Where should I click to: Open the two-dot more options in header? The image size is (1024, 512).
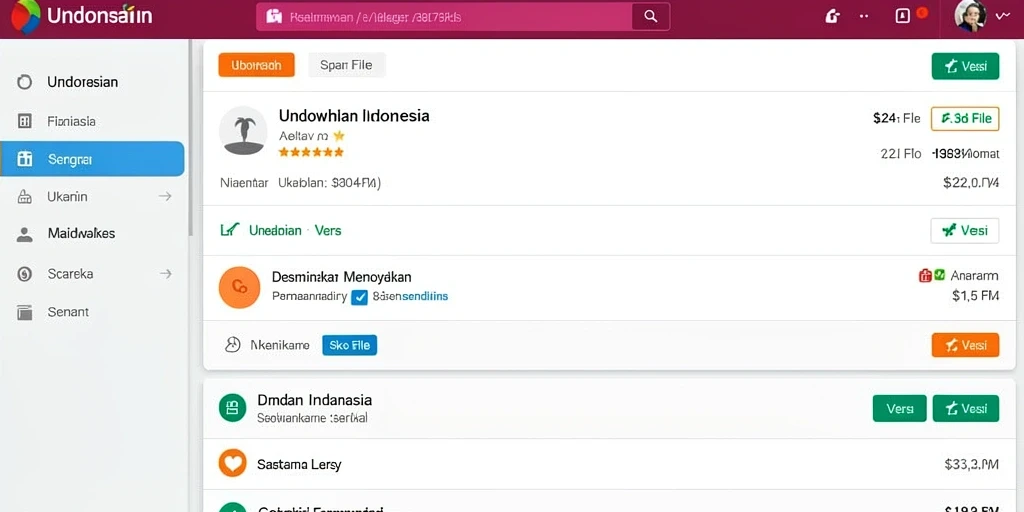pos(864,16)
